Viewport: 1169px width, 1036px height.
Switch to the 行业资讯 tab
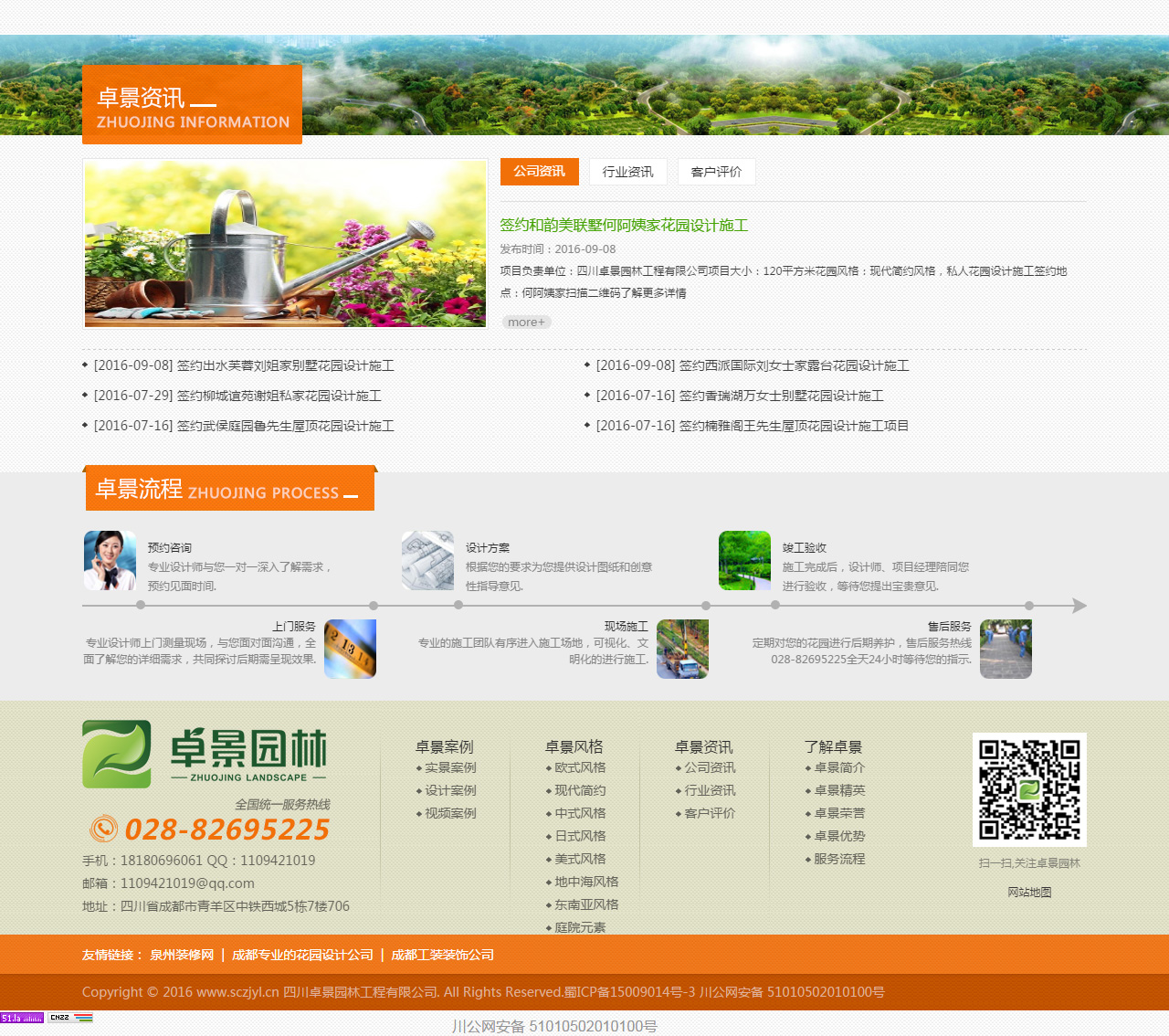[627, 172]
